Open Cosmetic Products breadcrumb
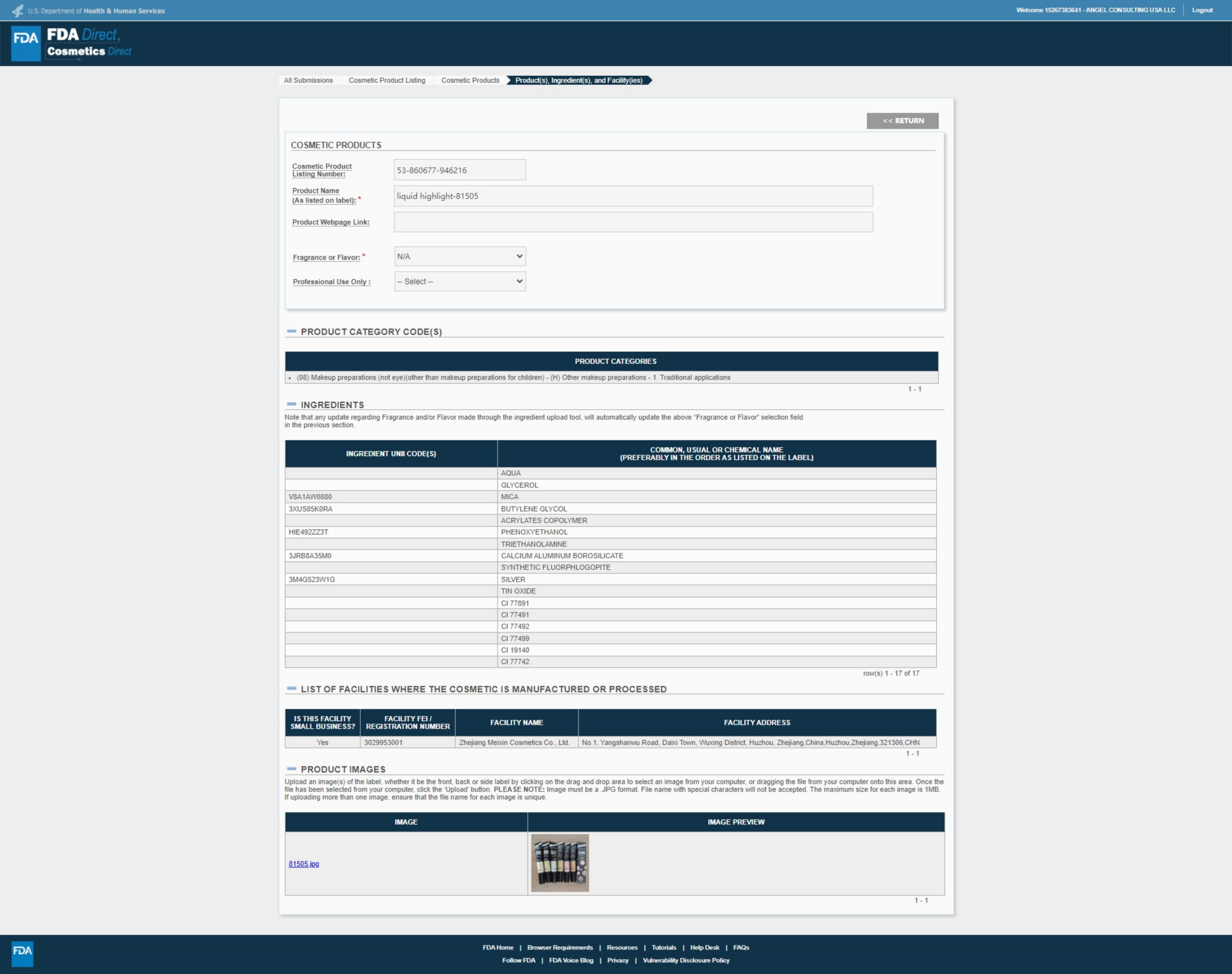 click(x=470, y=81)
